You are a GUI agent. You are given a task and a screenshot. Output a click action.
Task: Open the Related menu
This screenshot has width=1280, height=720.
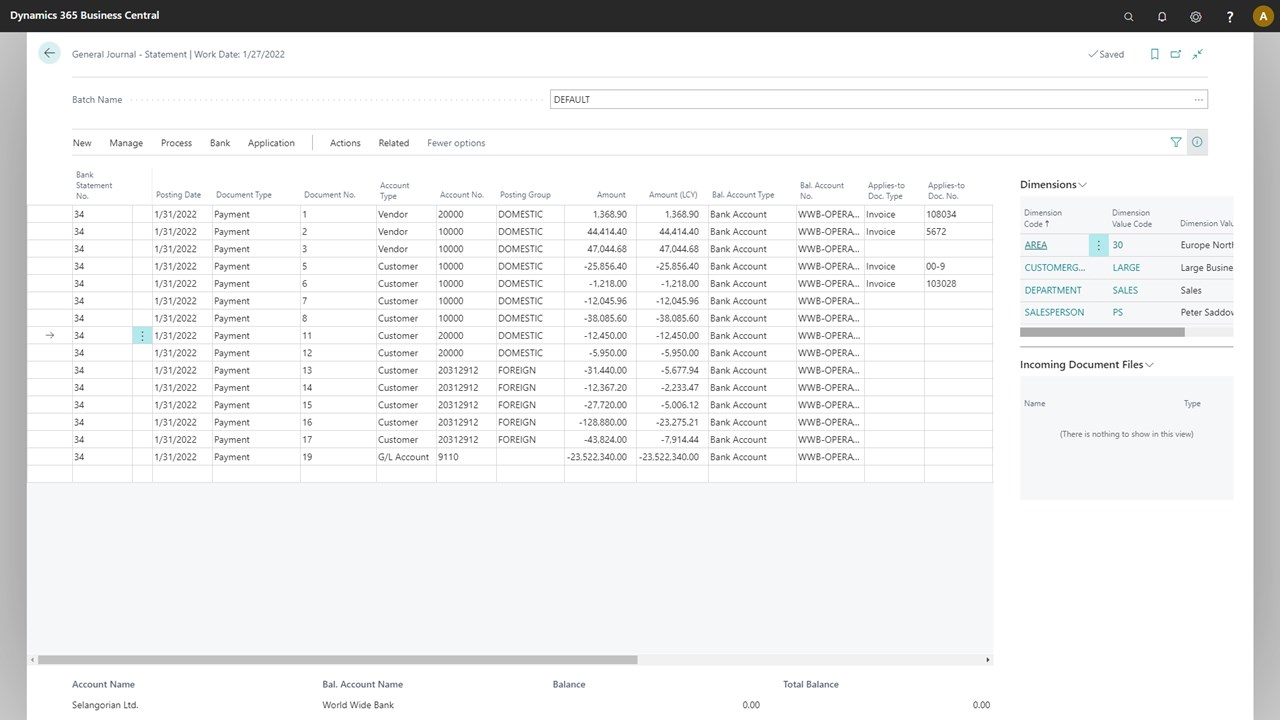tap(394, 143)
